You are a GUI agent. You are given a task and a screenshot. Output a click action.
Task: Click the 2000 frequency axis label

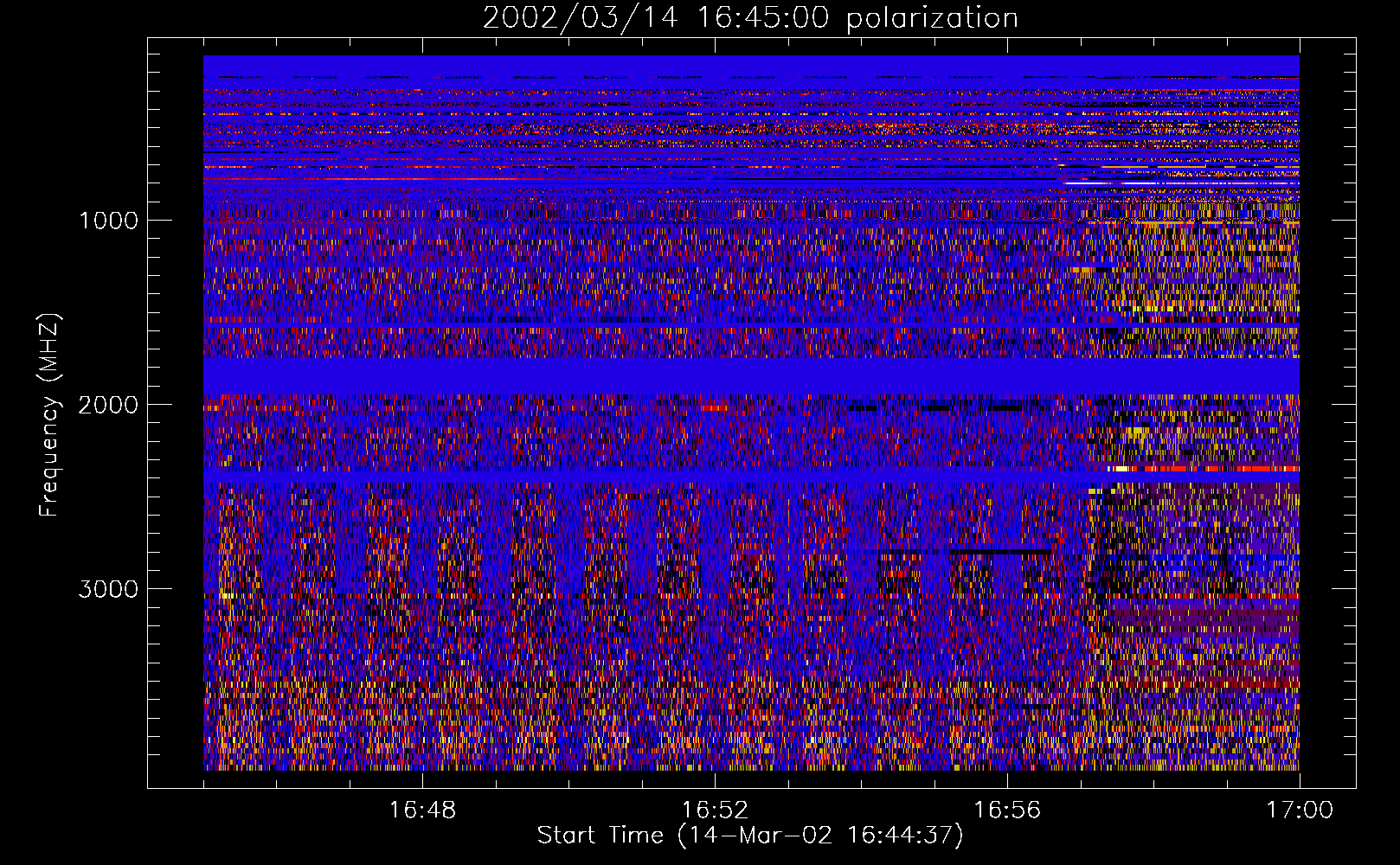coord(108,405)
